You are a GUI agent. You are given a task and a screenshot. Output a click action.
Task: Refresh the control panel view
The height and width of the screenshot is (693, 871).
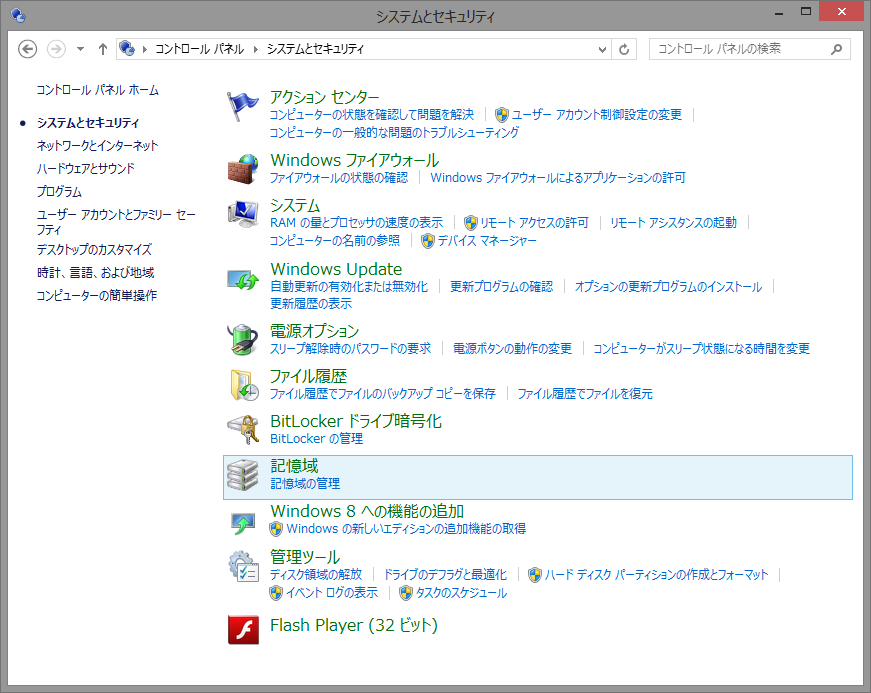tap(624, 49)
